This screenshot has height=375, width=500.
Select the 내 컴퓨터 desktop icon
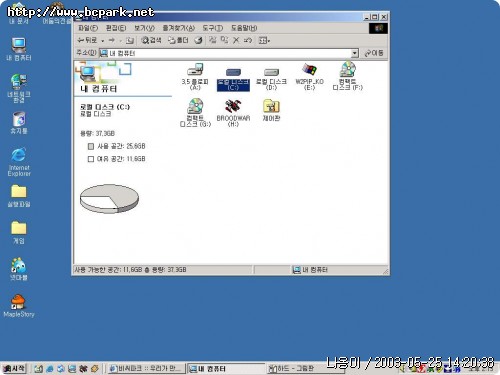[19, 49]
